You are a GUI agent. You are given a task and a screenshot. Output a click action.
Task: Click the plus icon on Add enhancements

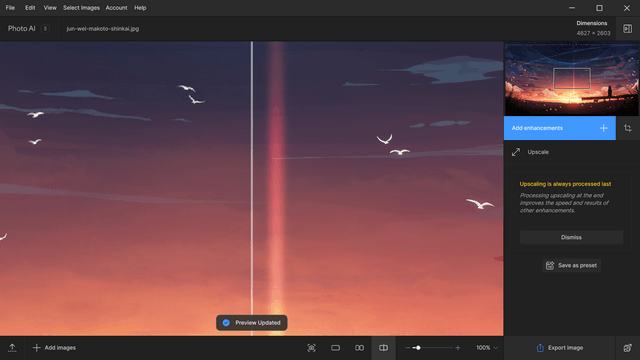[x=603, y=128]
